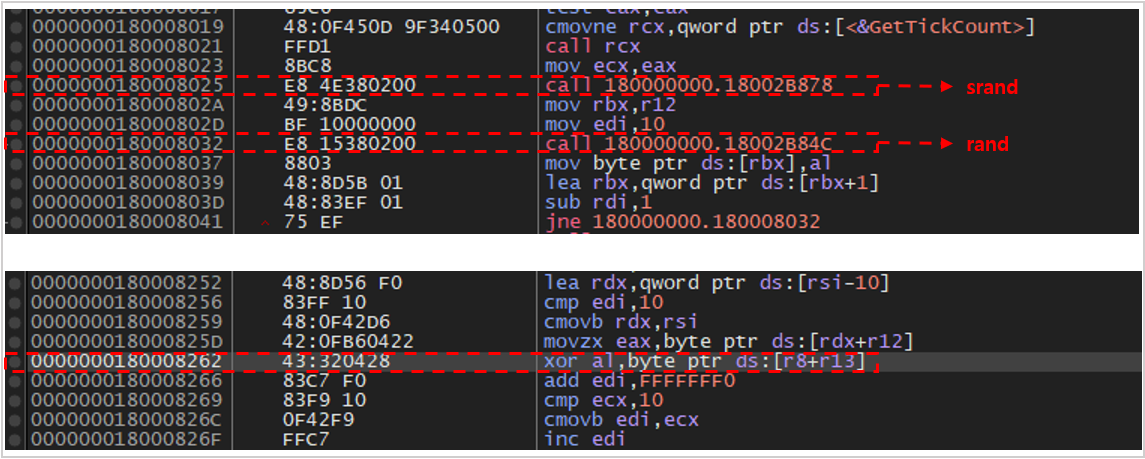This screenshot has height=459, width=1145.
Task: Click opcode bytes E8 15380200
Action: 349,143
